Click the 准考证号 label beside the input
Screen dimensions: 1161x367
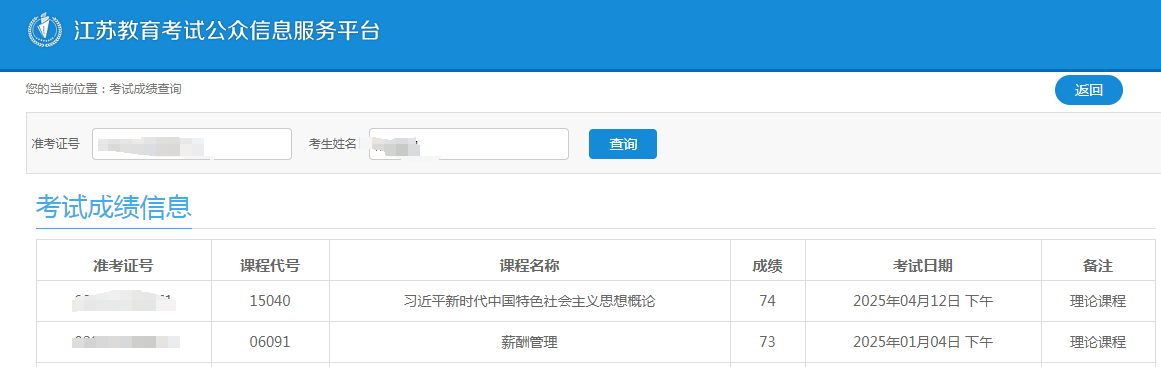coord(56,144)
